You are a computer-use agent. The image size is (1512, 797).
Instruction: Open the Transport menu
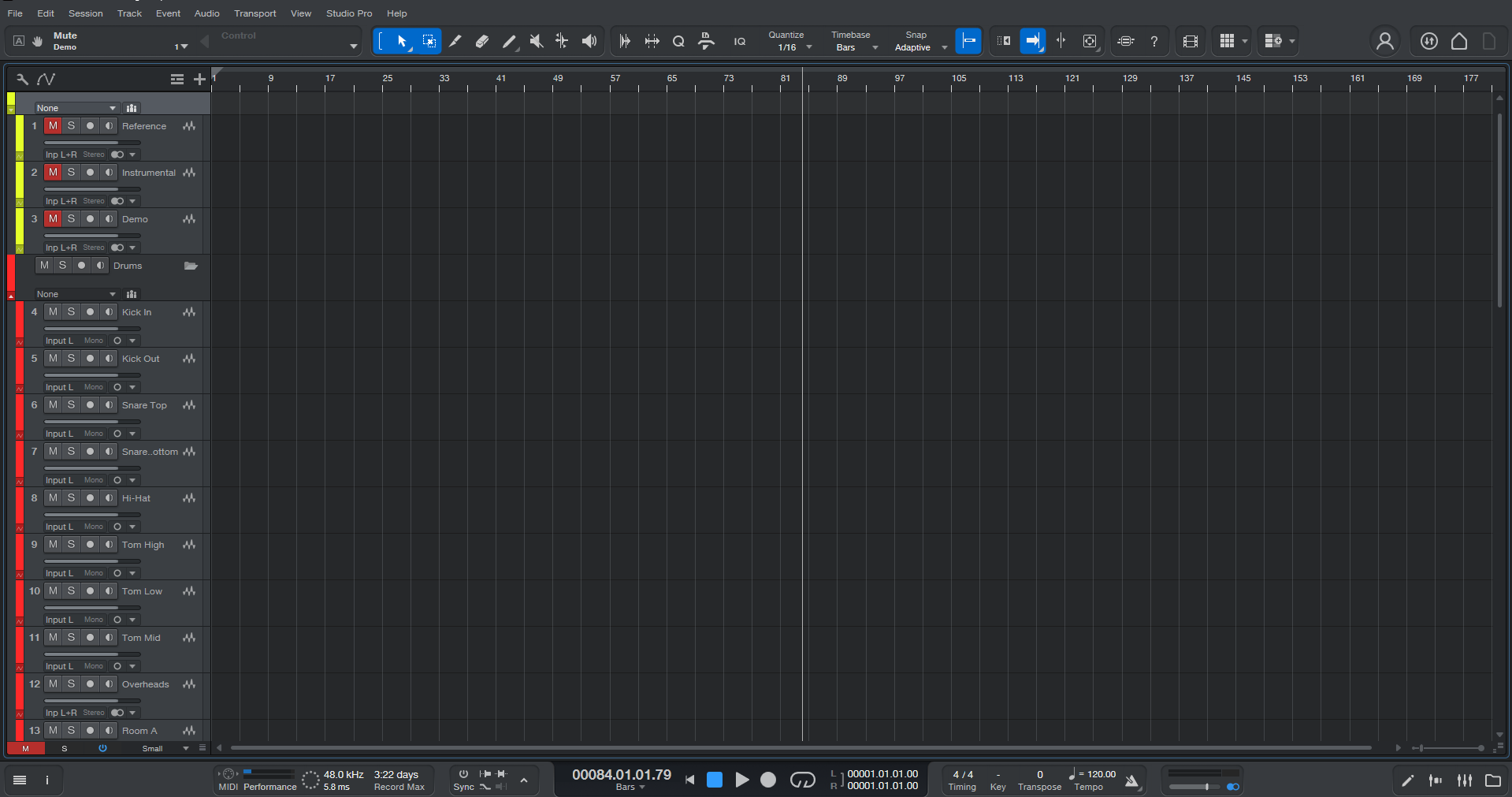coord(254,13)
